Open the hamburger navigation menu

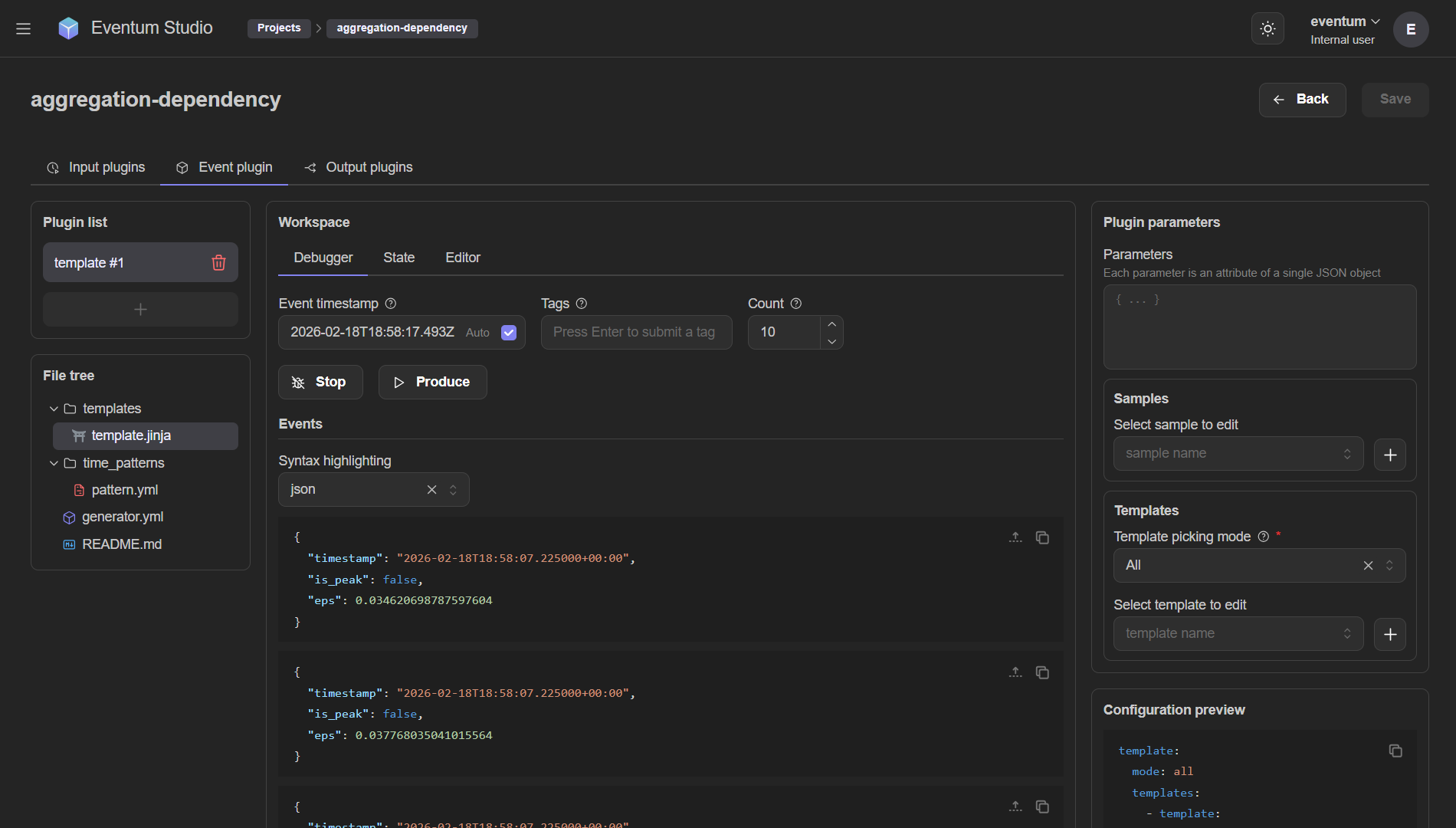point(23,28)
